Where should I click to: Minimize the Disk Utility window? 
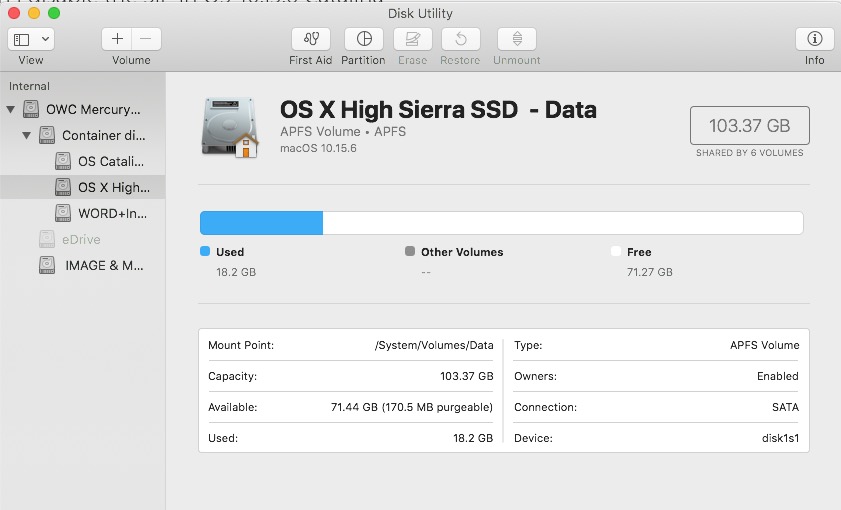click(x=34, y=13)
